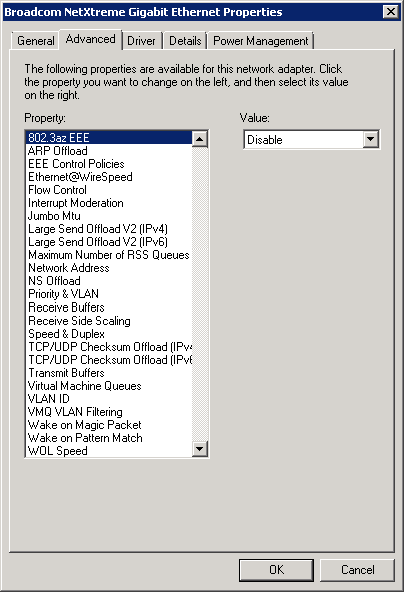Select Ethernet@WireSpeed property
The width and height of the screenshot is (404, 592).
click(109, 177)
